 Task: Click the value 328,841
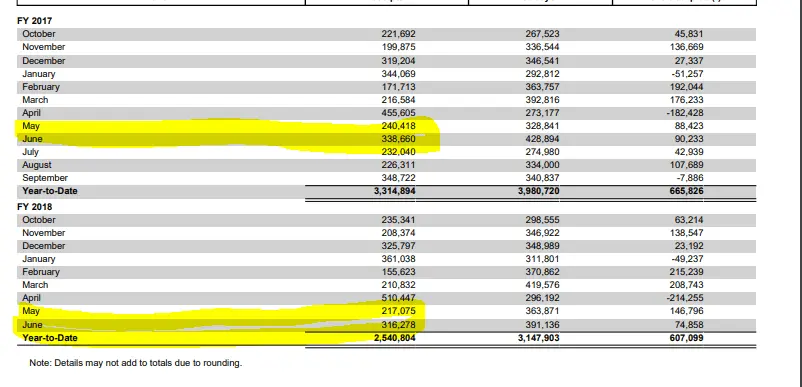[x=542, y=126]
